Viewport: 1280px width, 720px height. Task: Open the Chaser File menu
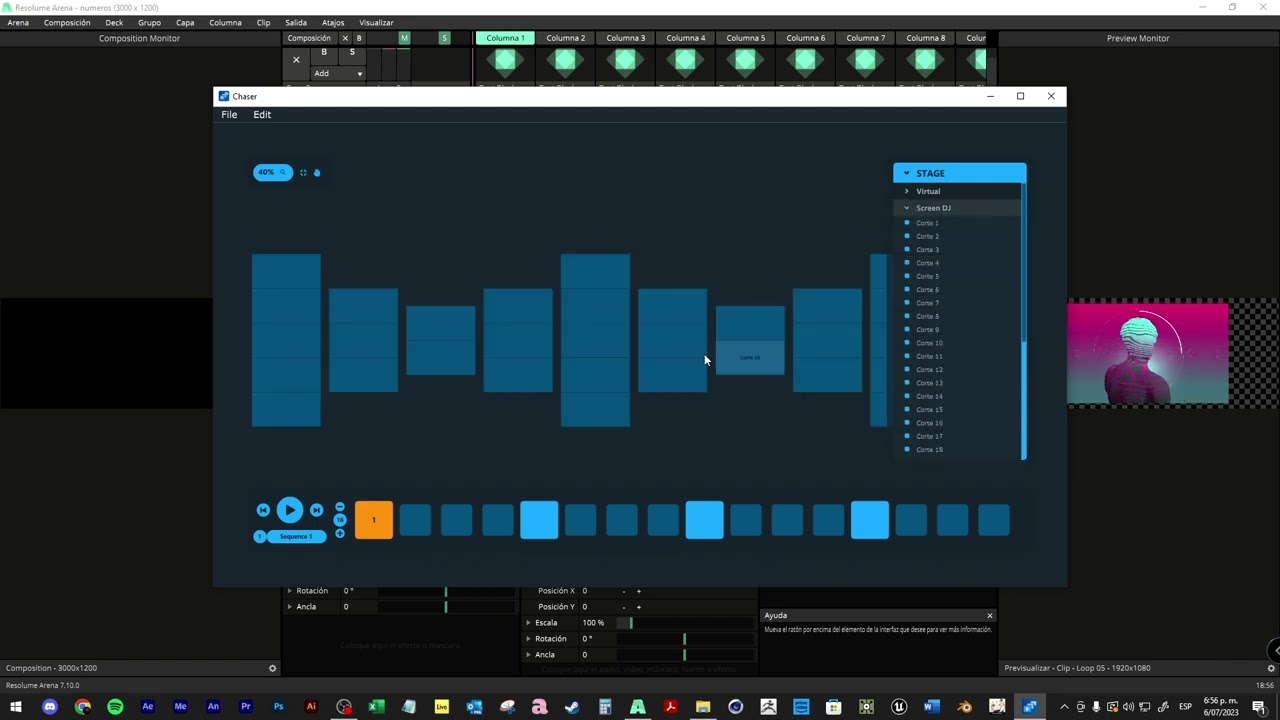point(229,115)
